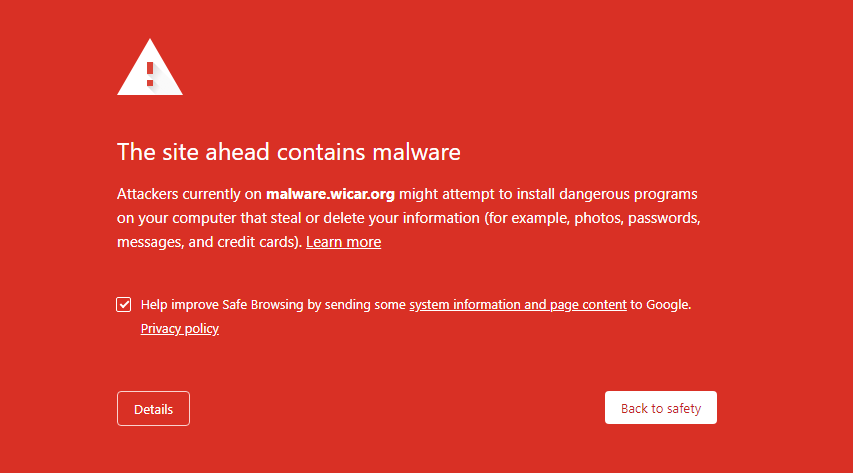This screenshot has height=473, width=853.
Task: Click the word "malware" in the heading
Action: click(416, 152)
